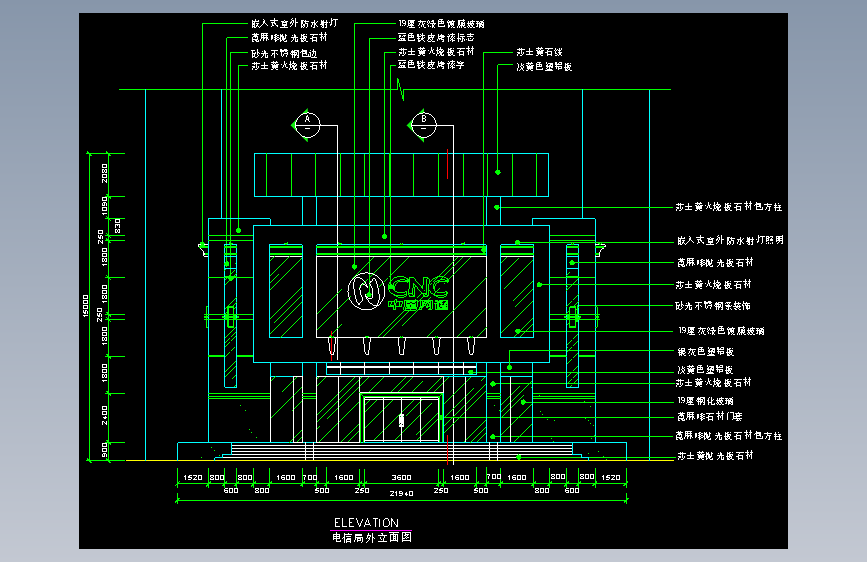Viewport: 867px width, 562px height.
Task: Click the 英国啡石材门套 label
Action: (709, 417)
